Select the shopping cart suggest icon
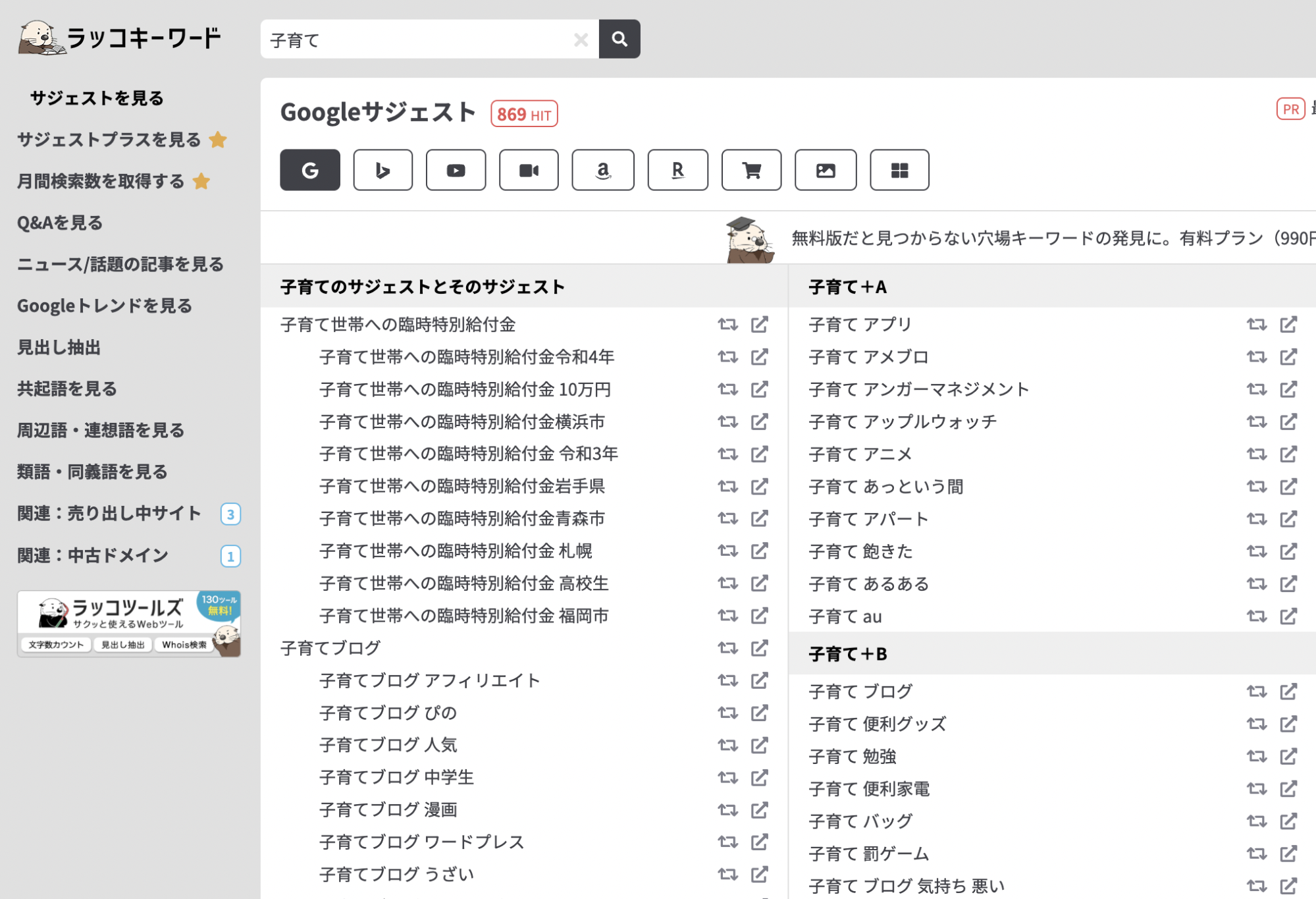Viewport: 1316px width, 899px height. pyautogui.click(x=751, y=170)
